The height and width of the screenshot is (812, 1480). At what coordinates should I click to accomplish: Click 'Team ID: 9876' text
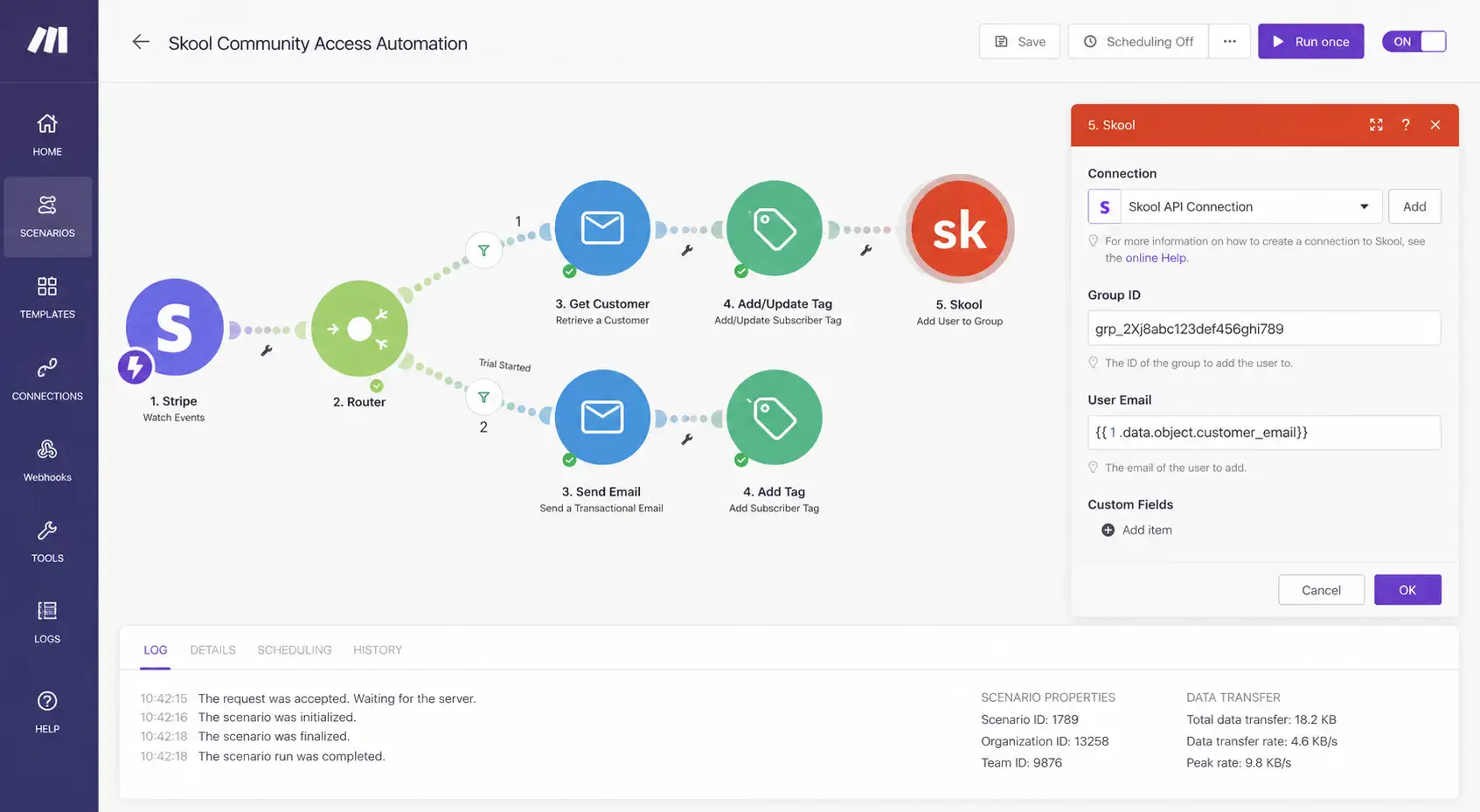pyautogui.click(x=1022, y=763)
